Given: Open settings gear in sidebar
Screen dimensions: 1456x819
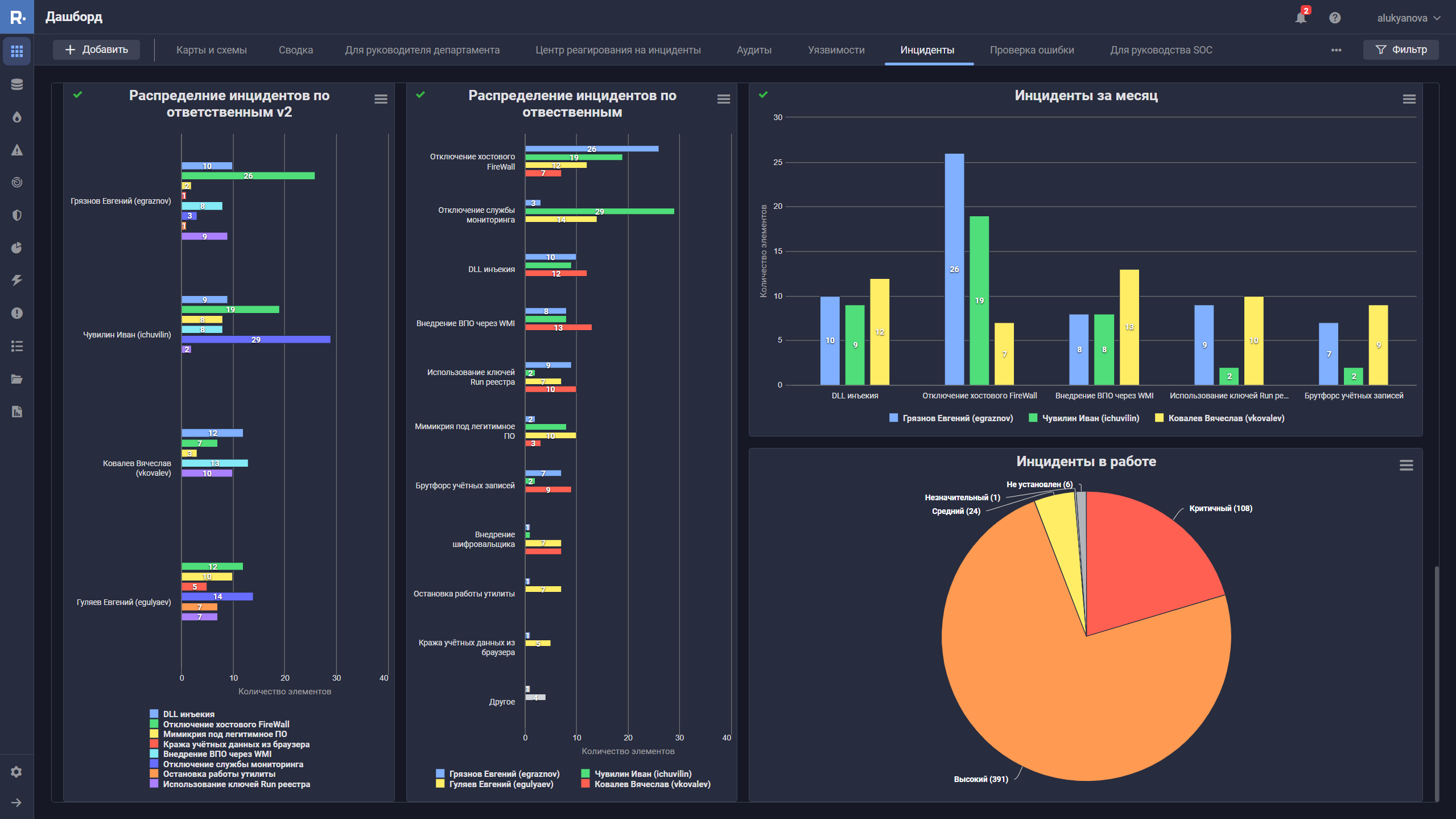Looking at the screenshot, I should point(17,772).
